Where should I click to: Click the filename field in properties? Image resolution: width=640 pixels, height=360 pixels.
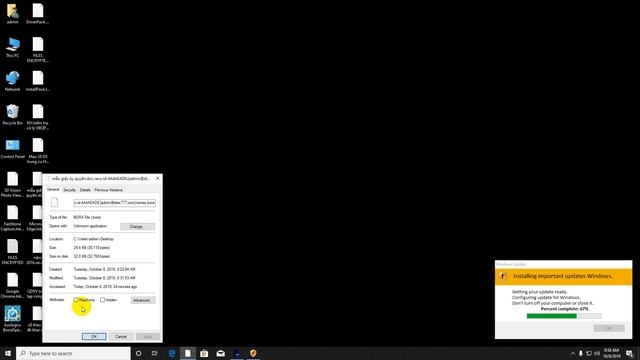tap(114, 202)
